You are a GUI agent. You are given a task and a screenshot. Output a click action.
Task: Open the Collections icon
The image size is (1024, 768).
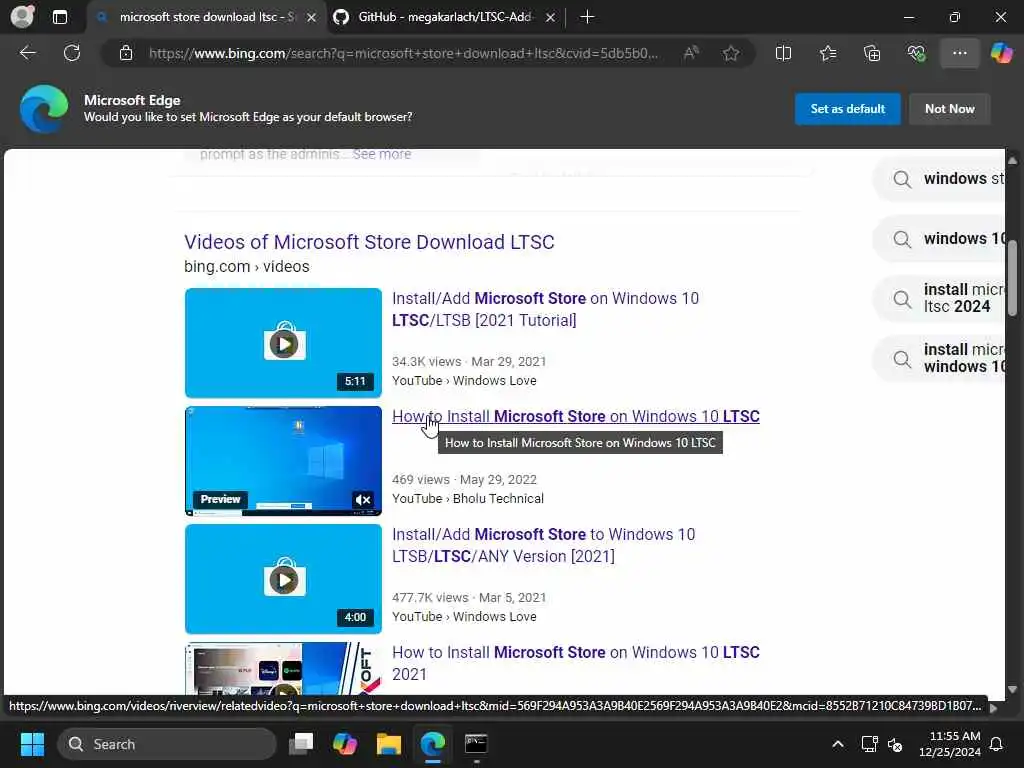tap(872, 53)
